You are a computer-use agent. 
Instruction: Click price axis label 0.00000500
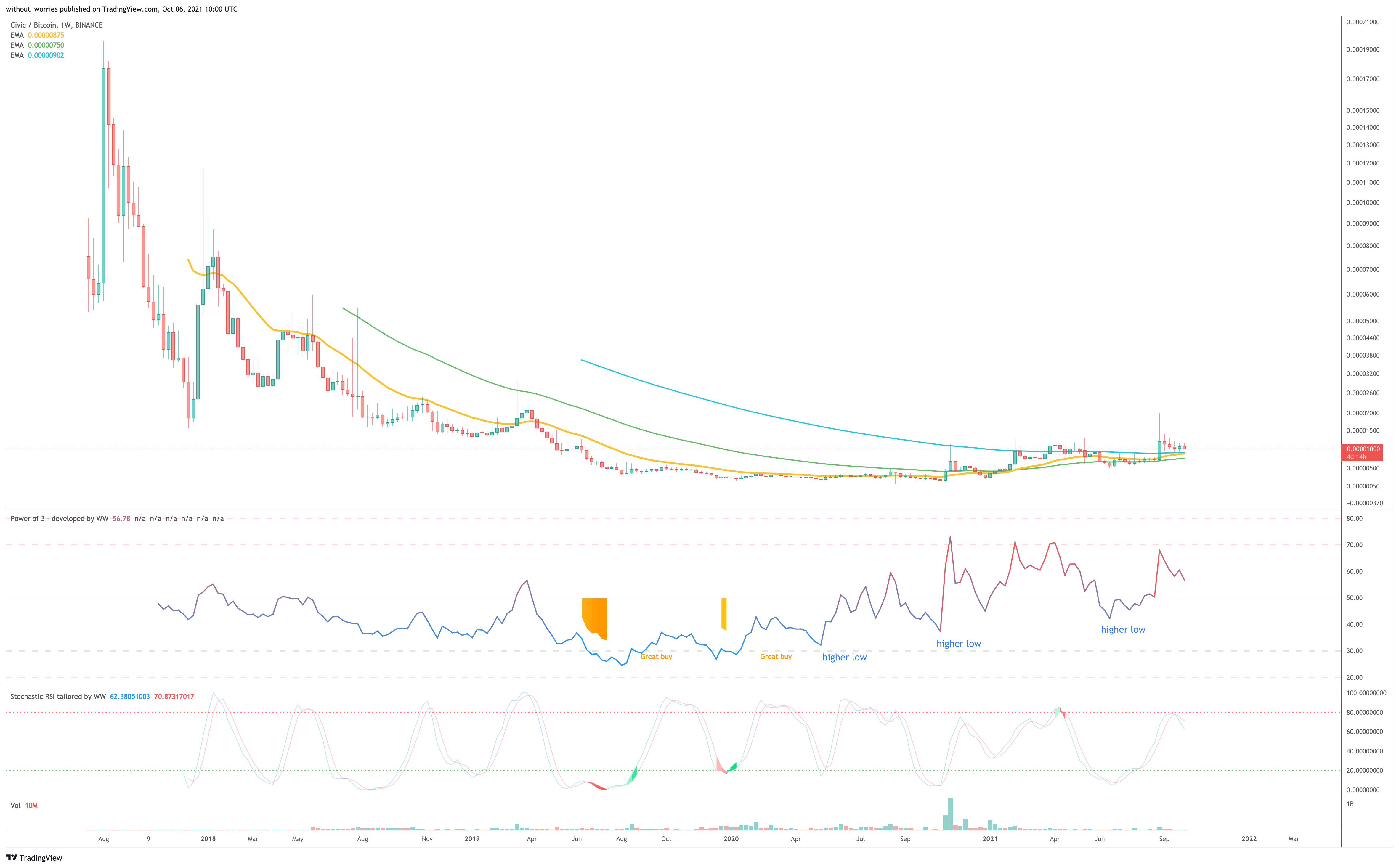(1363, 468)
